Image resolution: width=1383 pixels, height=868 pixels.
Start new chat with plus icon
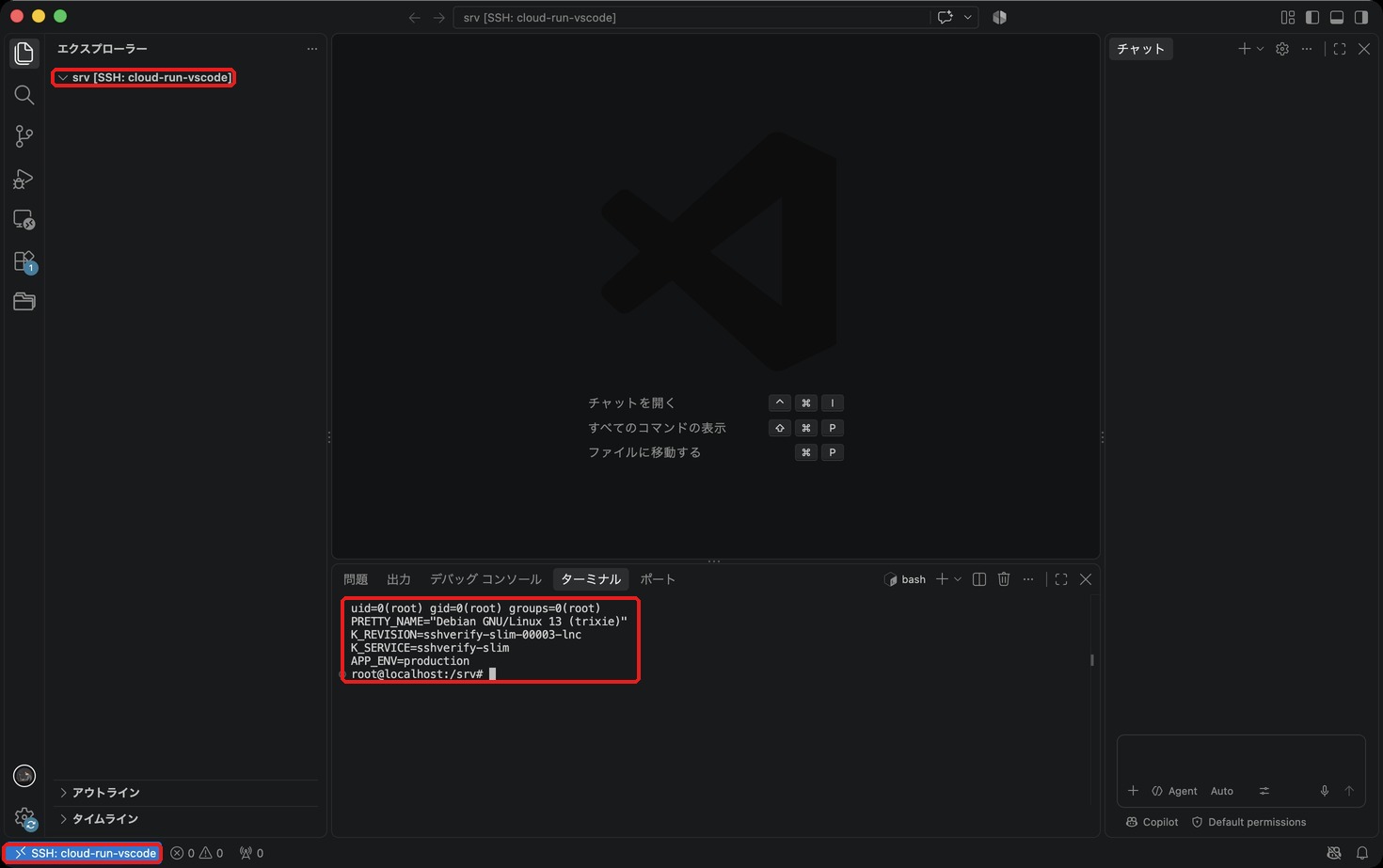[x=1245, y=49]
